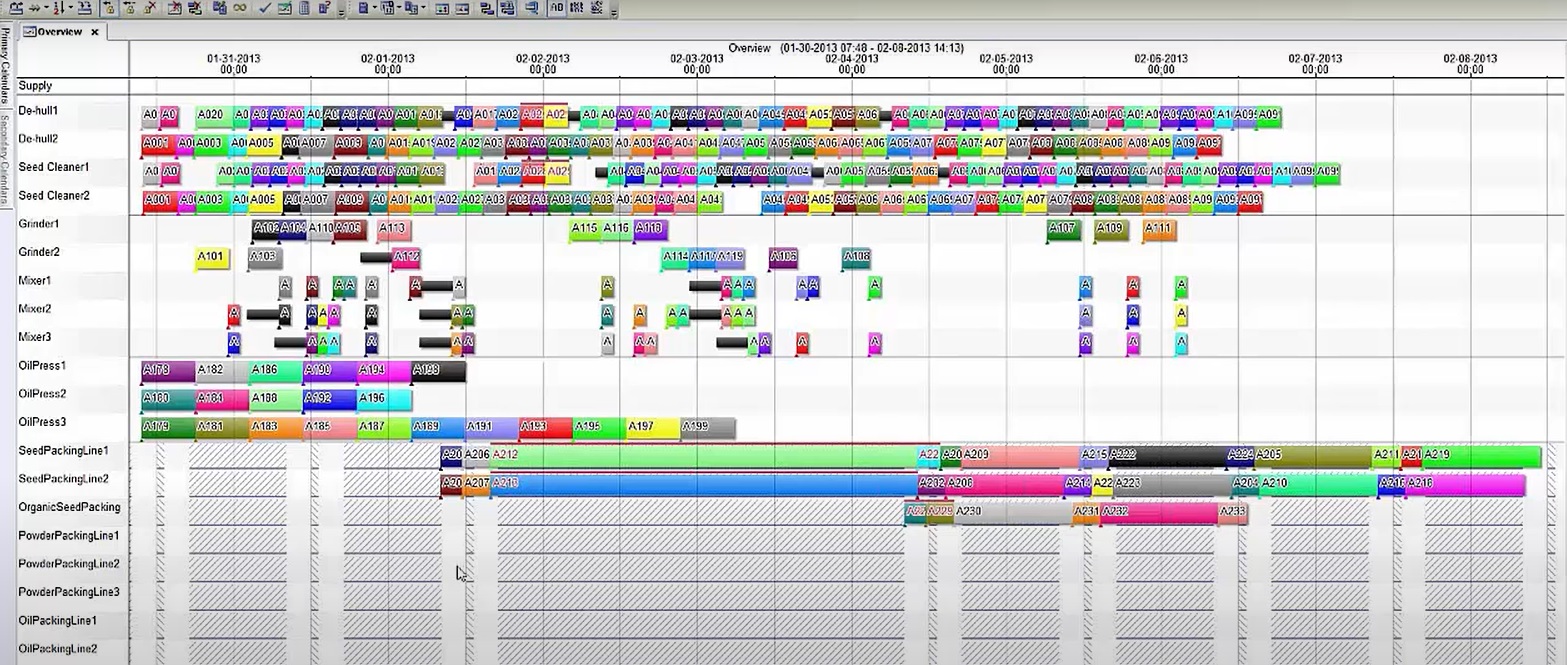Toggle the pressed padlock toolbar button
1567x665 pixels.
pyautogui.click(x=110, y=8)
